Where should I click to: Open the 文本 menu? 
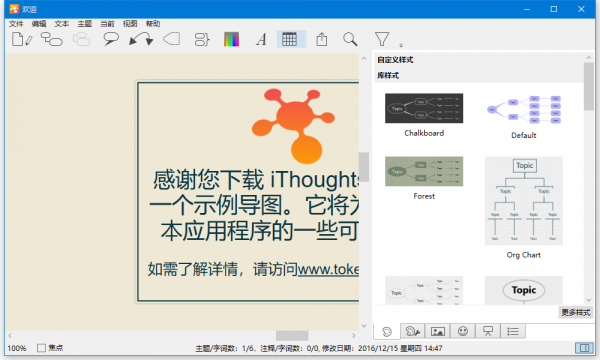point(62,24)
